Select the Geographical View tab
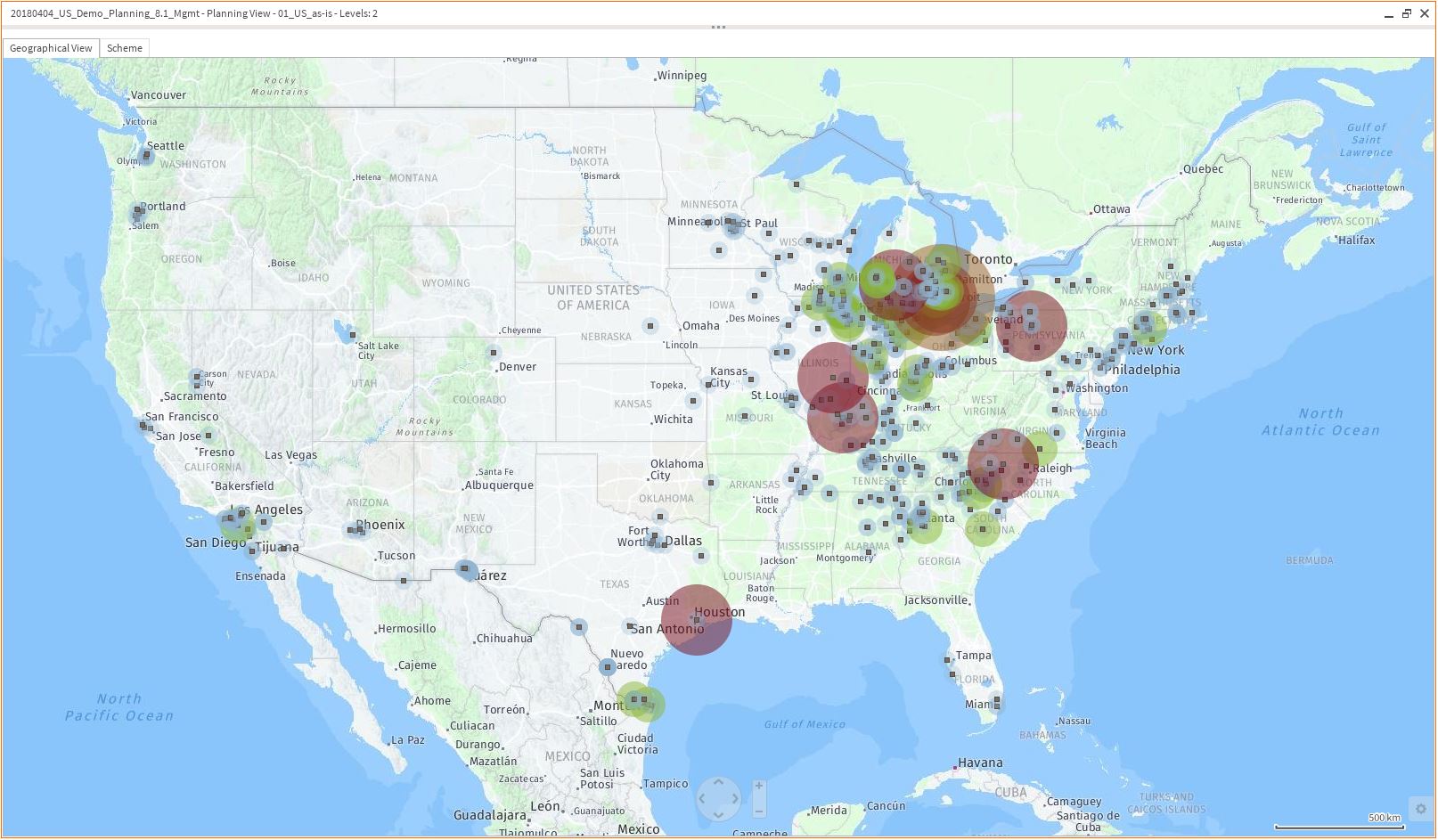Viewport: 1438px width, 840px height. [51, 48]
